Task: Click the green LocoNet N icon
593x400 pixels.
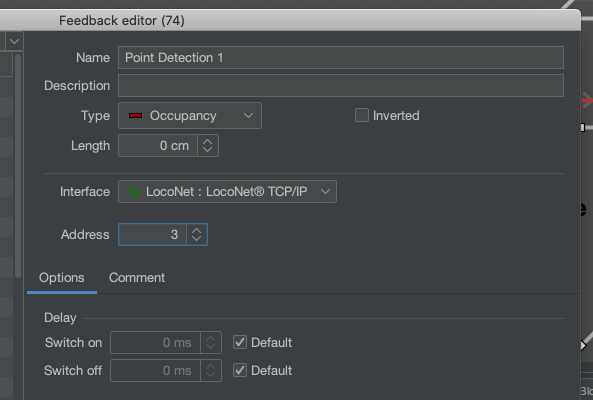Action: coord(134,192)
